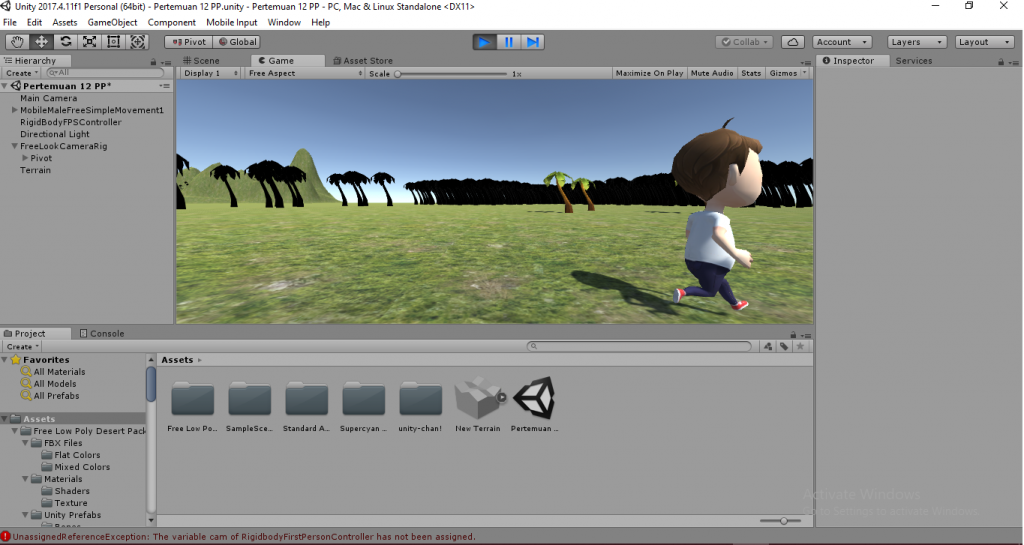Toggle Maximize On Play
Screen dimensions: 1024x545
point(649,73)
